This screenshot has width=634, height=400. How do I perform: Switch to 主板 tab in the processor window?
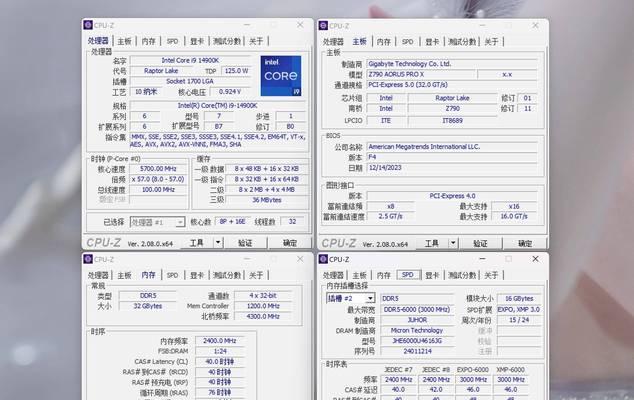(124, 41)
